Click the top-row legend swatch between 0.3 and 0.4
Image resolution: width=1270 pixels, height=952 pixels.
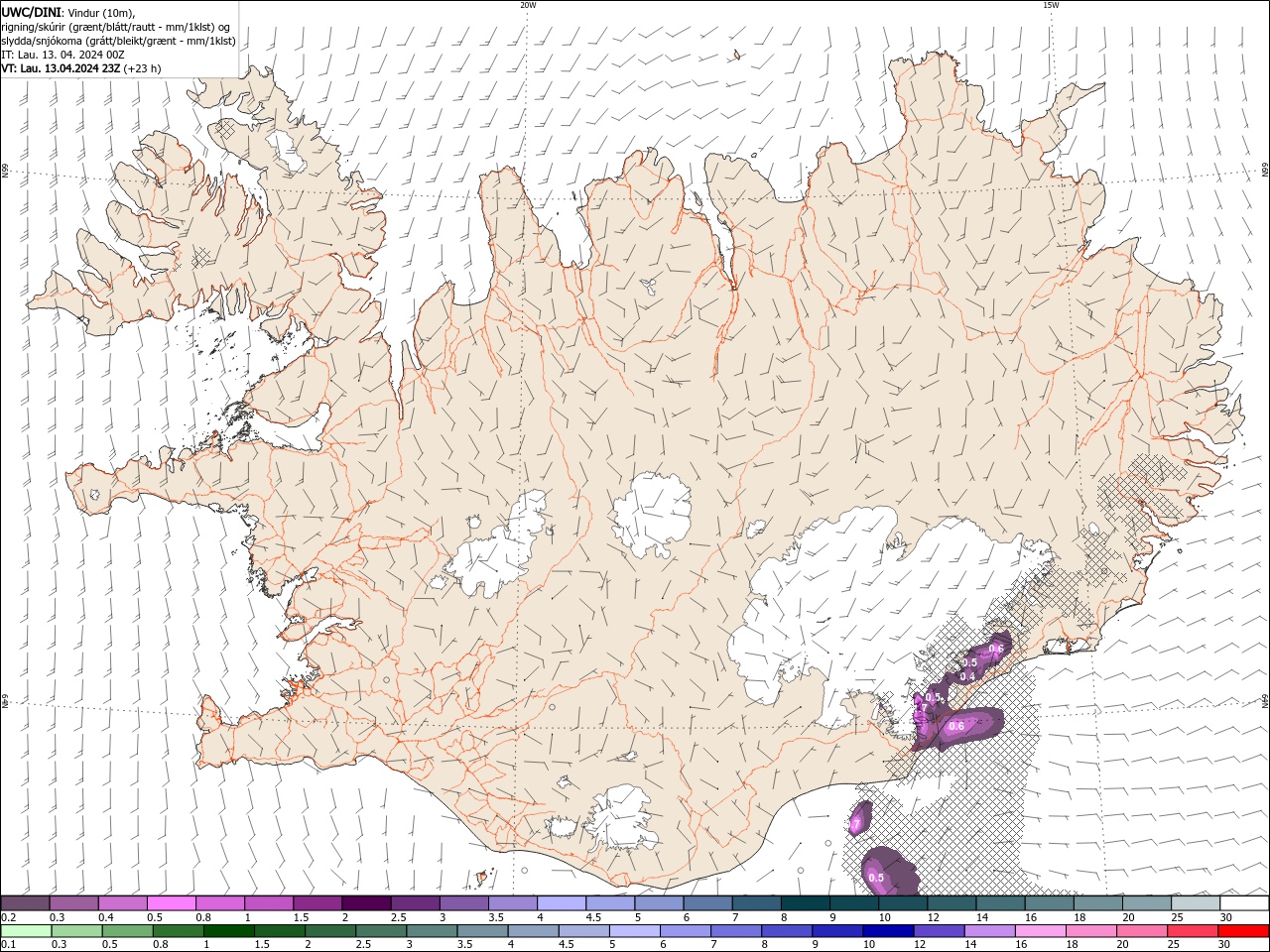[x=73, y=903]
